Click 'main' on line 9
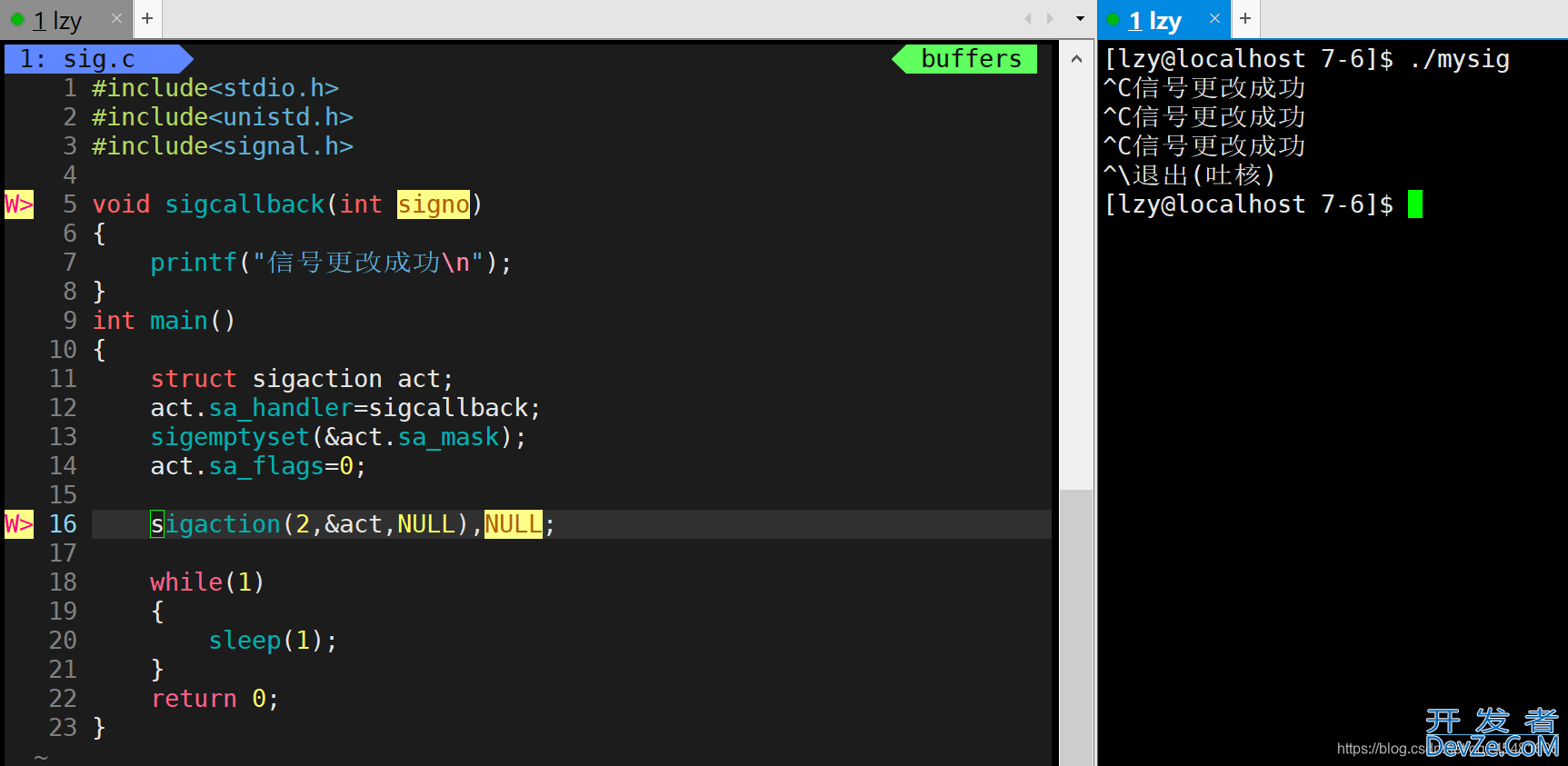 tap(179, 321)
